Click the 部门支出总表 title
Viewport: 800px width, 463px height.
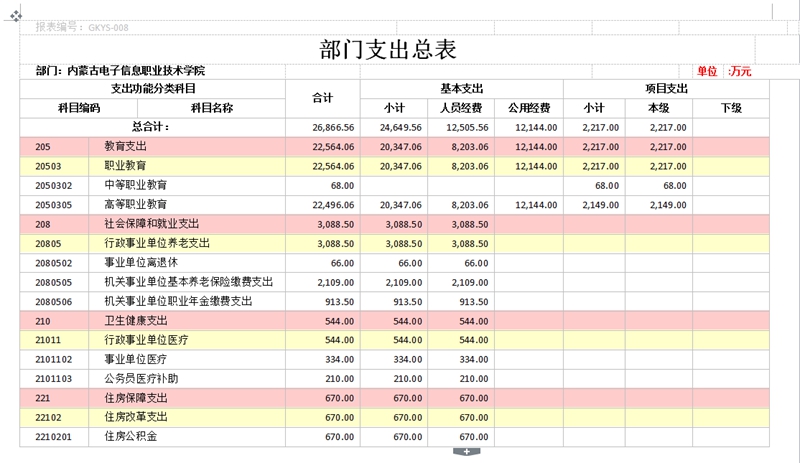pos(388,50)
